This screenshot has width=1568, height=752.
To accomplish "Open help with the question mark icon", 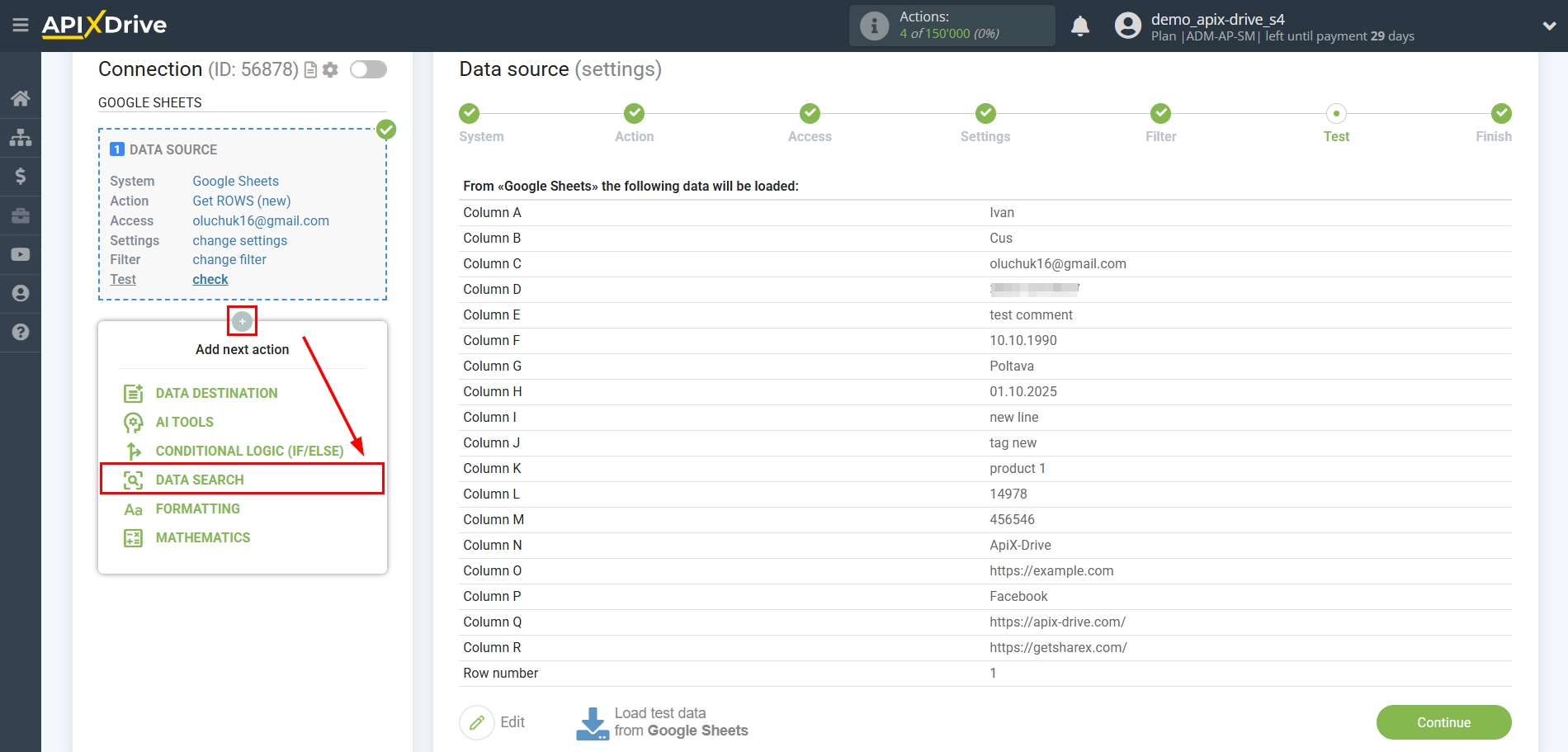I will 21,333.
